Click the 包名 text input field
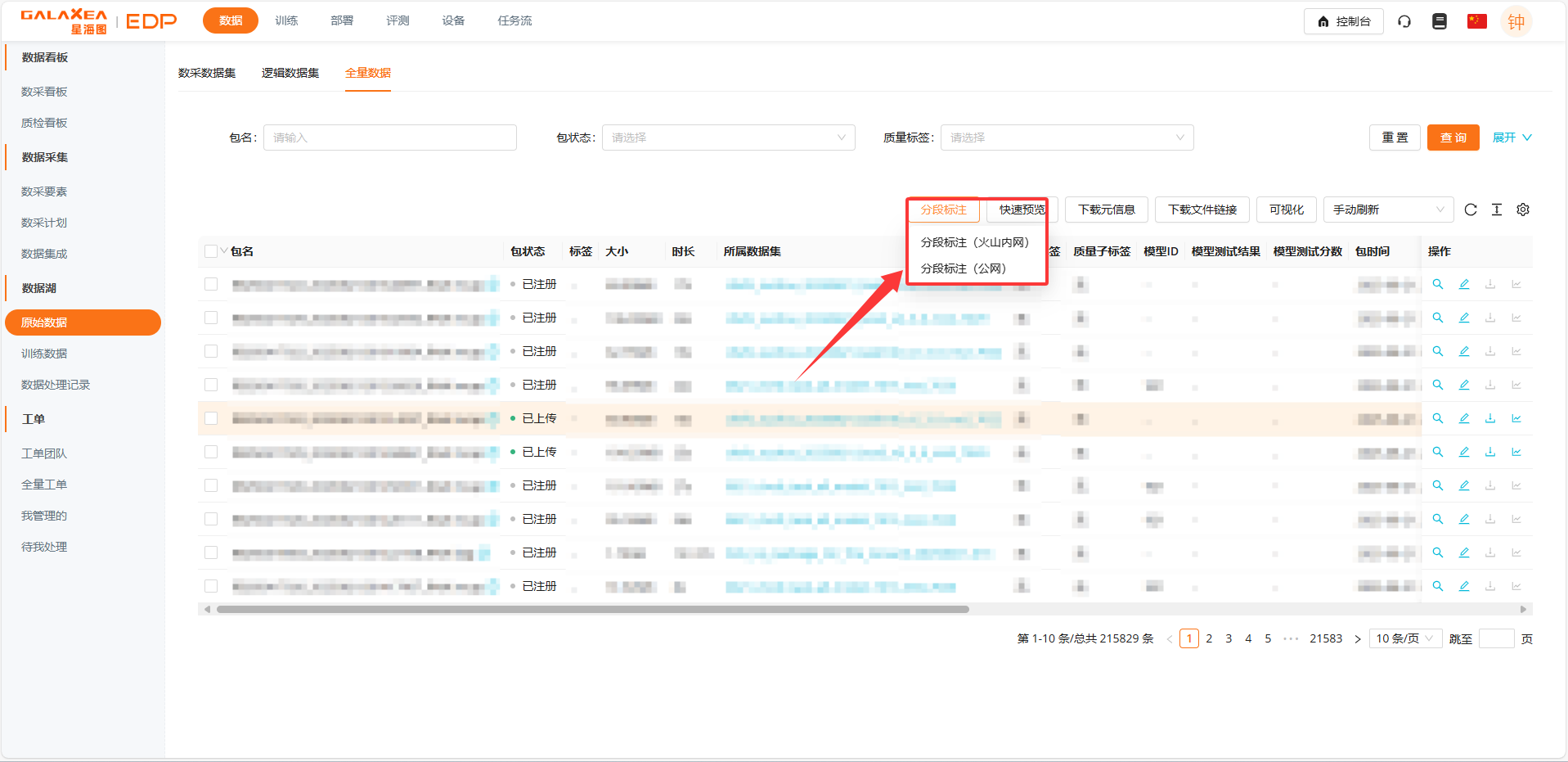 coord(390,138)
